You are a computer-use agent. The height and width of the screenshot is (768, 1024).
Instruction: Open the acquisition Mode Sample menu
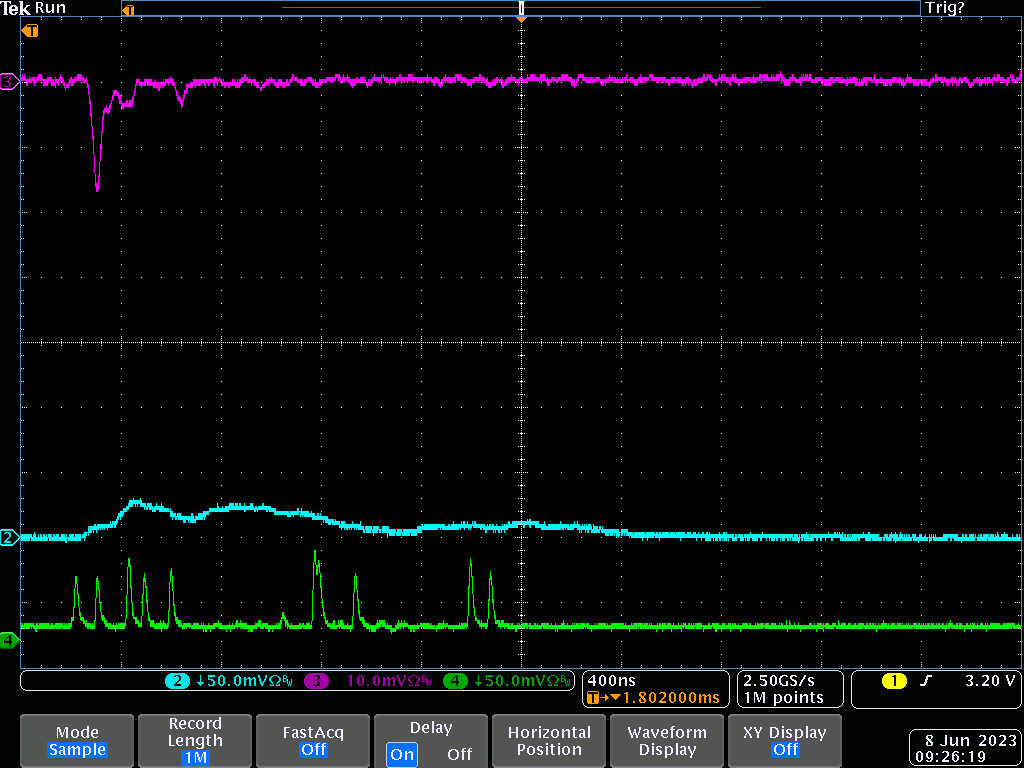click(x=77, y=741)
